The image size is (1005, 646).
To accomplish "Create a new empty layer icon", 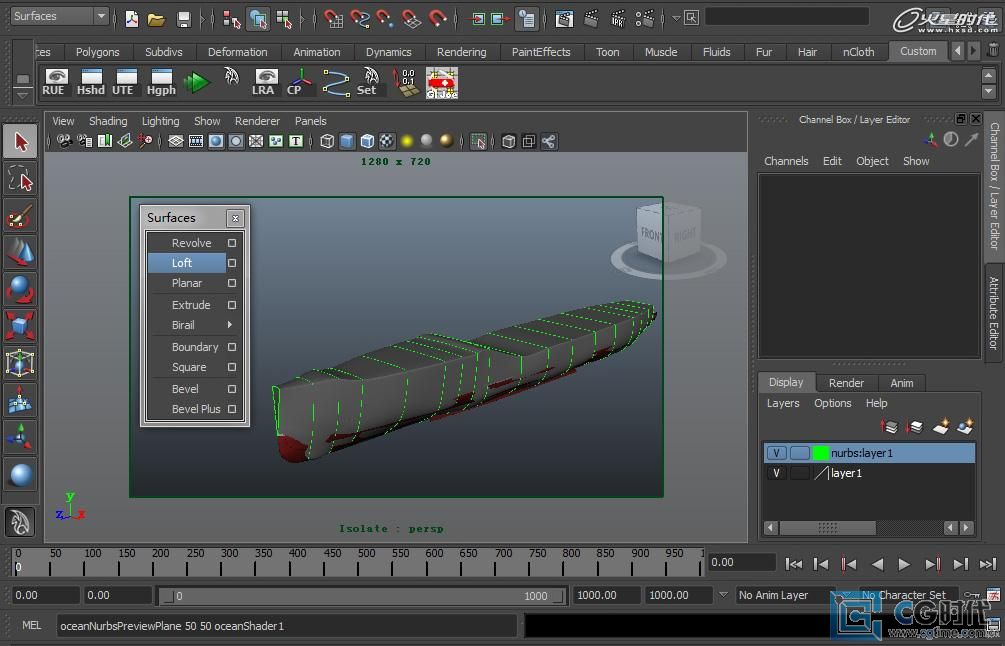I will (x=940, y=426).
